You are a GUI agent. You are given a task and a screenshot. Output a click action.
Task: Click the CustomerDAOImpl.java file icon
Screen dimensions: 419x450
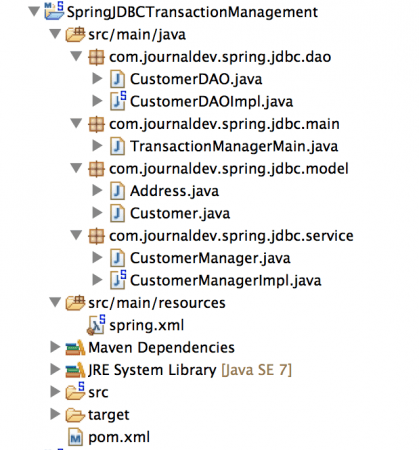pos(118,101)
